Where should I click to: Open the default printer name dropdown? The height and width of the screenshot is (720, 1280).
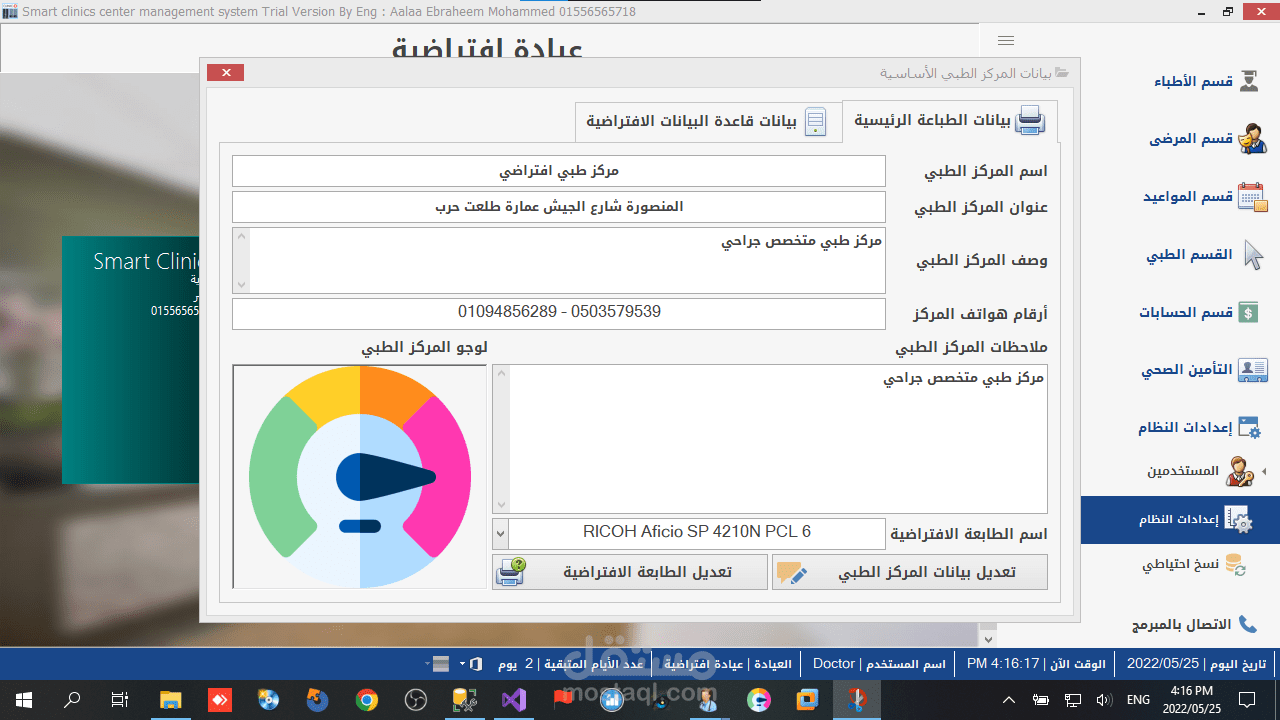click(501, 534)
